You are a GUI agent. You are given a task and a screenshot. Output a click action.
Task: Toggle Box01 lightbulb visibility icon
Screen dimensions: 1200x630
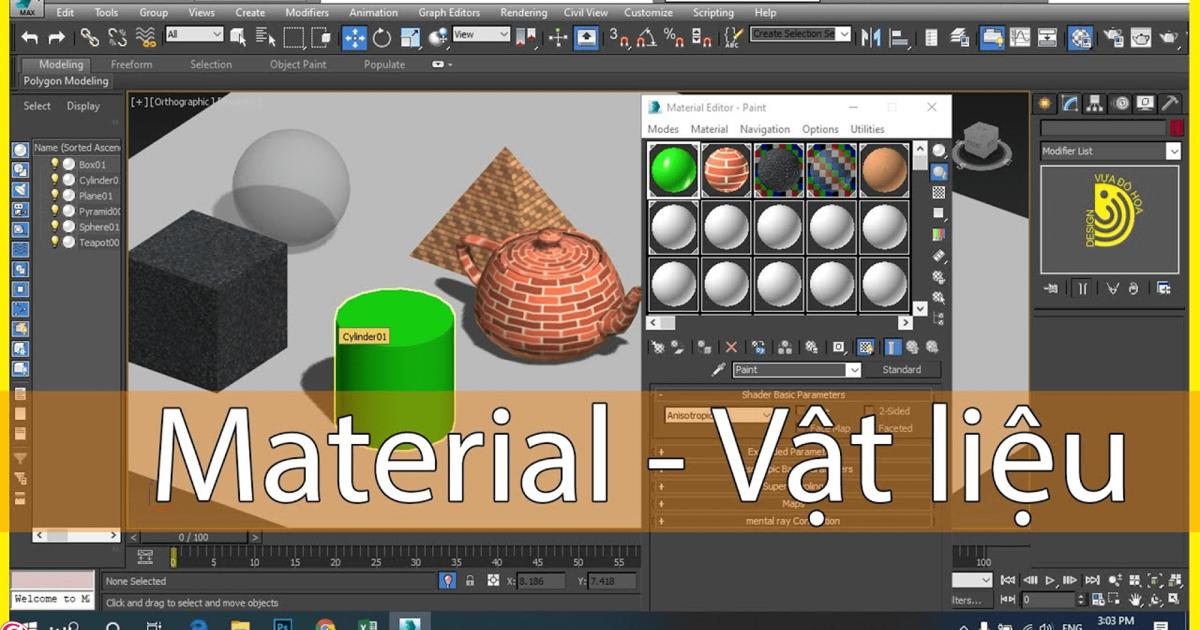click(x=55, y=164)
